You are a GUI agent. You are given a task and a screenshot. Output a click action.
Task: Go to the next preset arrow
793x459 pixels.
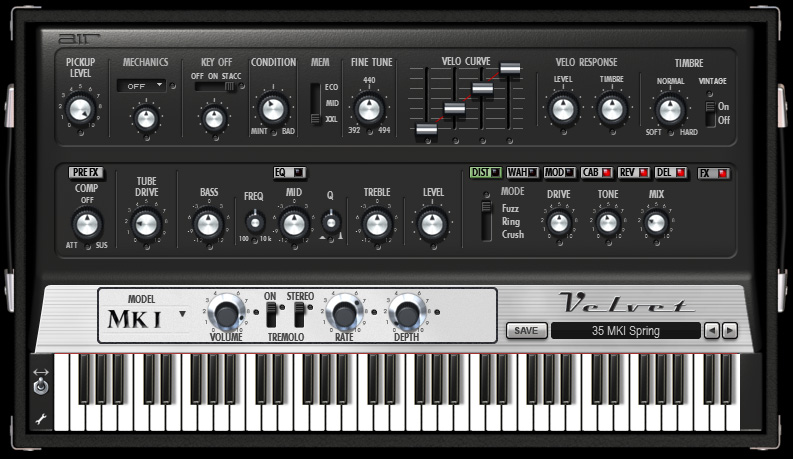point(730,331)
